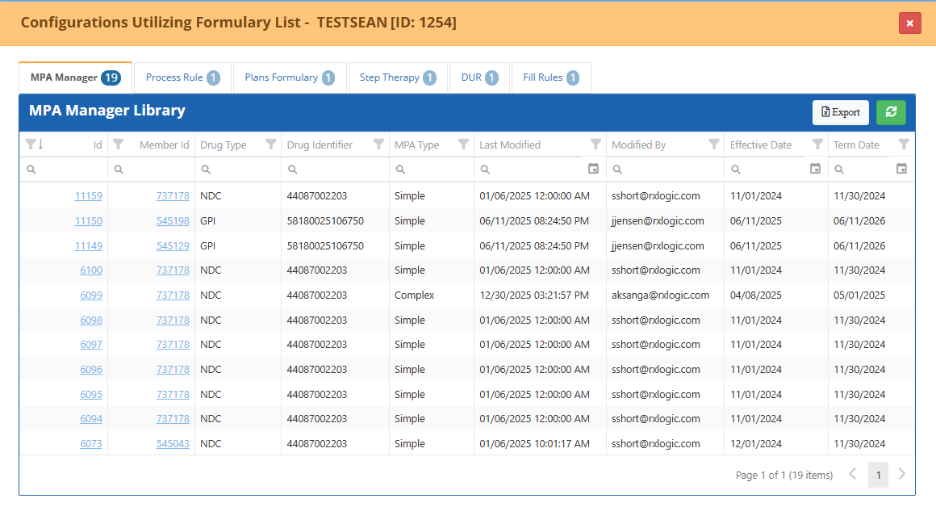936x507 pixels.
Task: Export the MPA Manager Library
Action: 840,112
